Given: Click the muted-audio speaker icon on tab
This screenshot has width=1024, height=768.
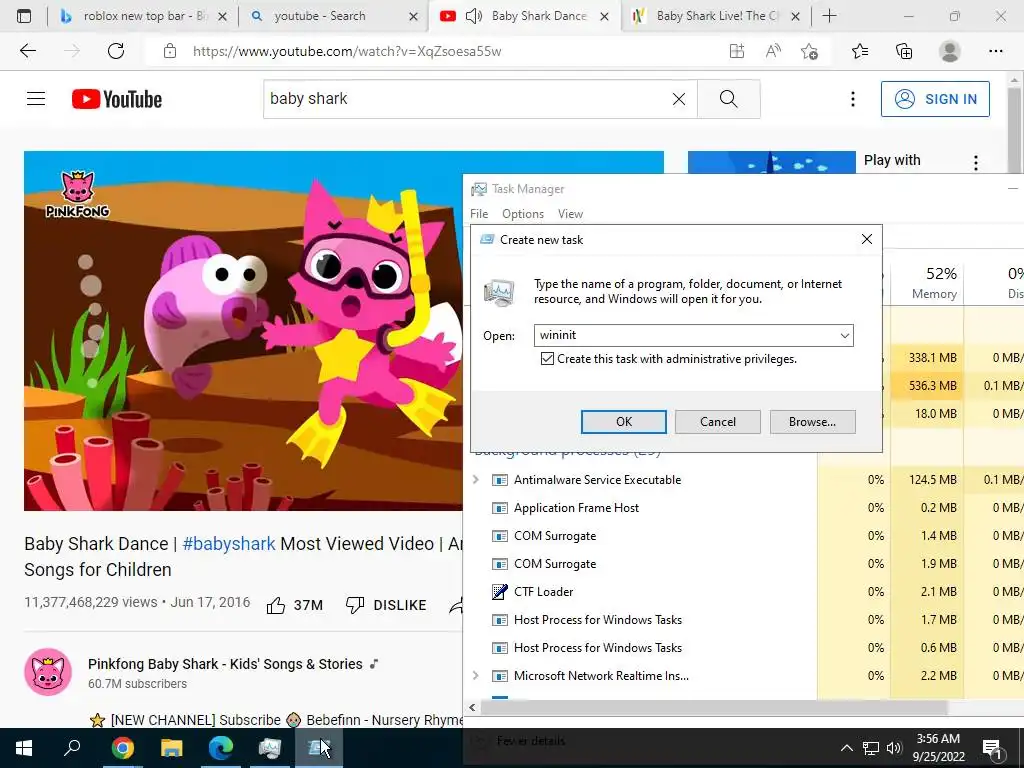Looking at the screenshot, I should pyautogui.click(x=473, y=16).
